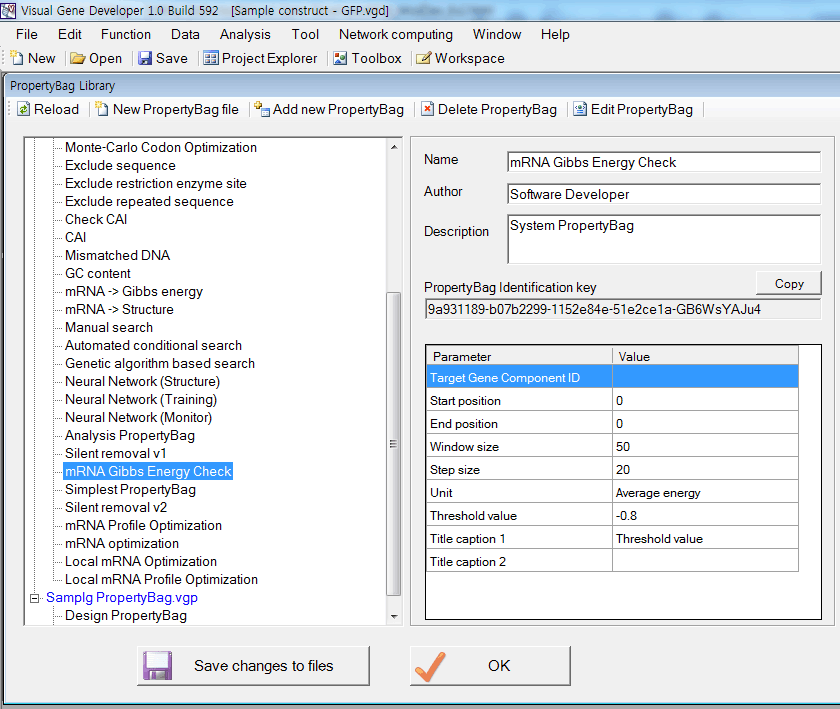
Task: Click the Window size value 50
Action: click(705, 446)
